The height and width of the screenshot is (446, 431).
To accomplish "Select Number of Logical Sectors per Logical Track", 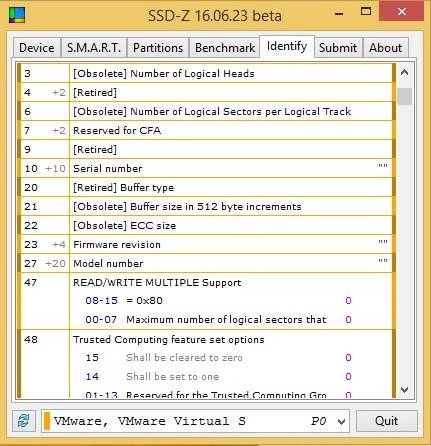I will click(x=205, y=111).
